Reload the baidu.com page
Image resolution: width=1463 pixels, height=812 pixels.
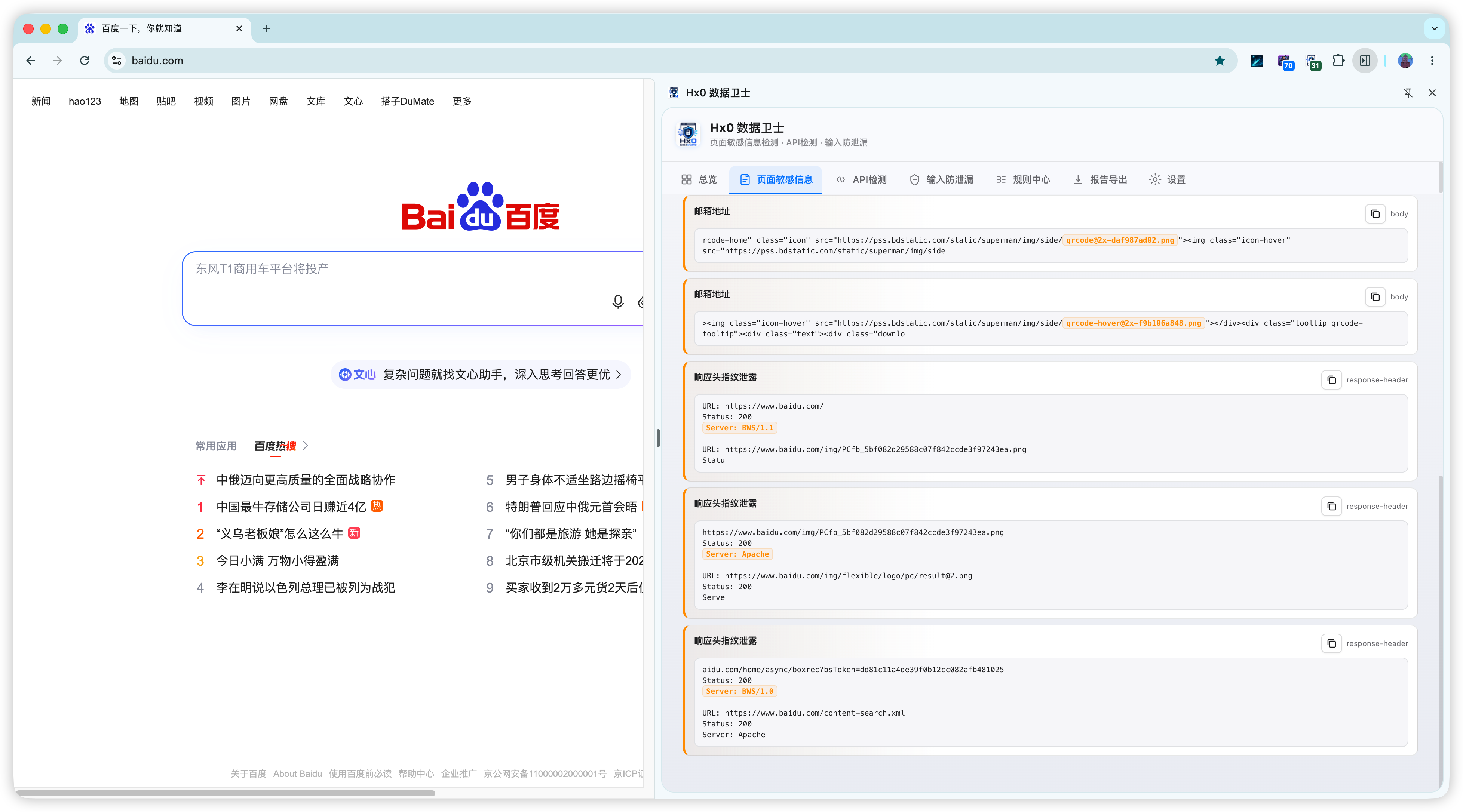pos(85,61)
